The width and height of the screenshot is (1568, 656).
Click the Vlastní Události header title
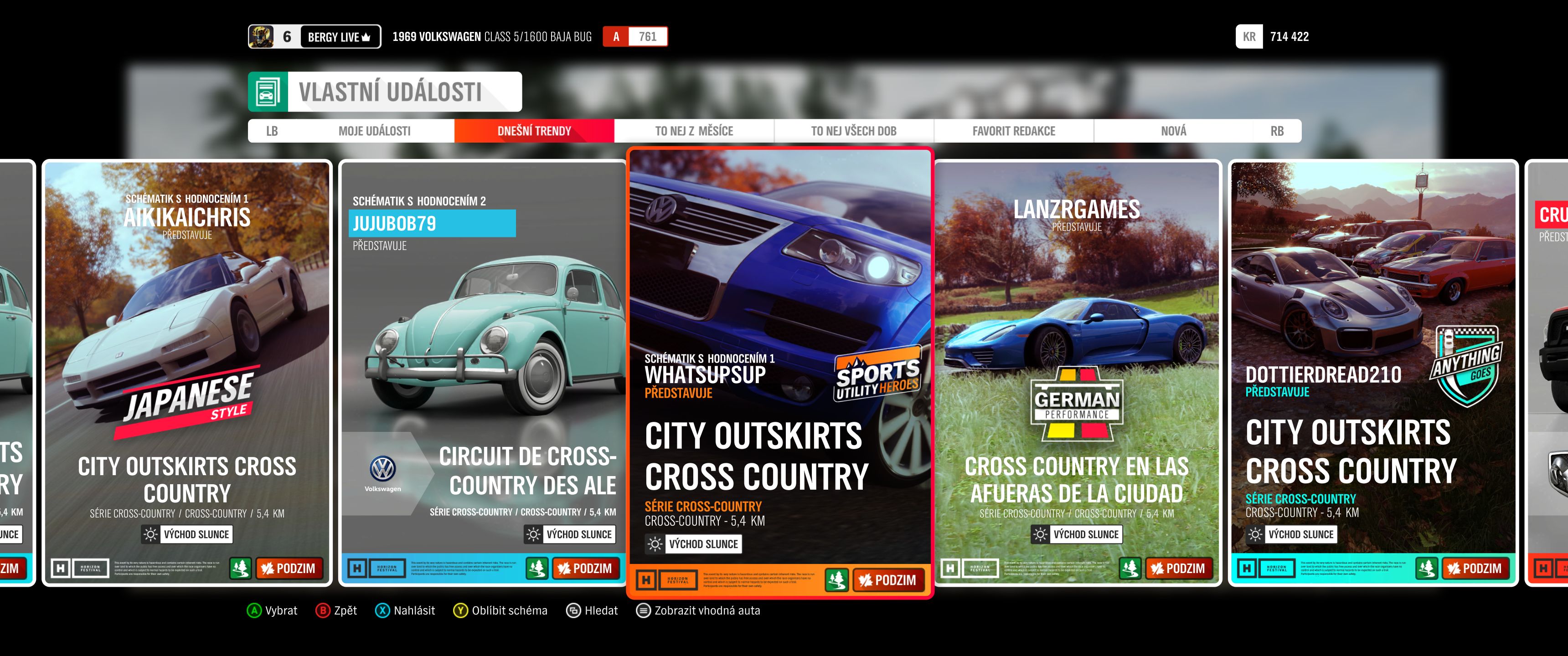point(390,92)
